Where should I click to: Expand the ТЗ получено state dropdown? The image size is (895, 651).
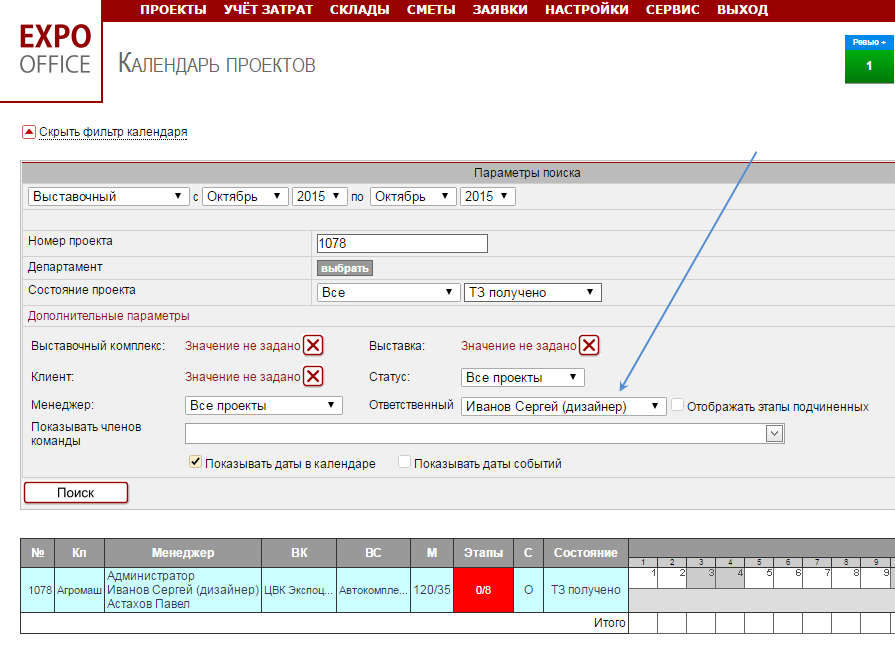tap(532, 293)
